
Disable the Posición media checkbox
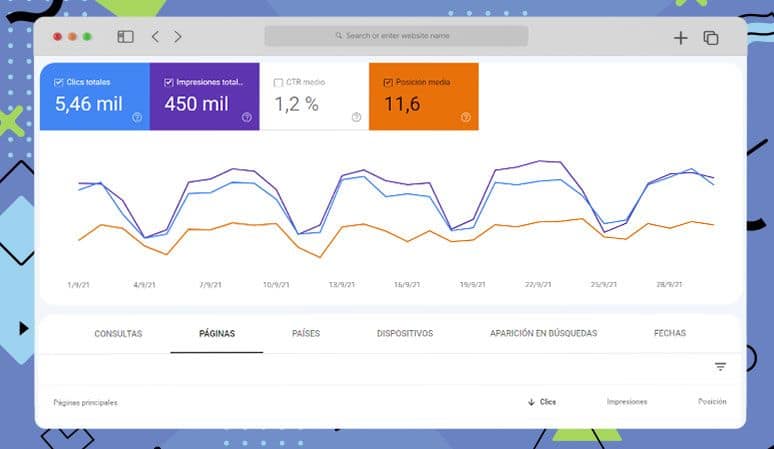click(x=388, y=82)
